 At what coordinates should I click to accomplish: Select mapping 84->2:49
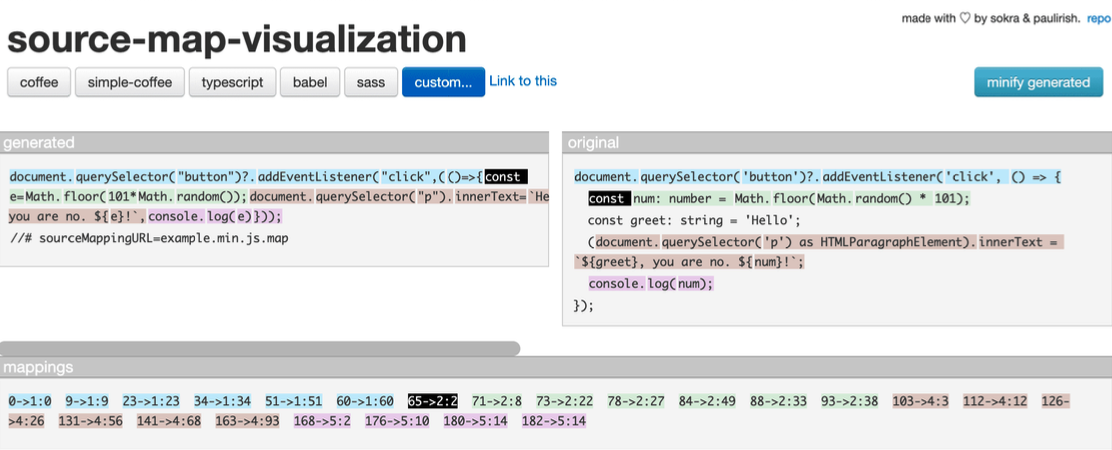pyautogui.click(x=708, y=401)
